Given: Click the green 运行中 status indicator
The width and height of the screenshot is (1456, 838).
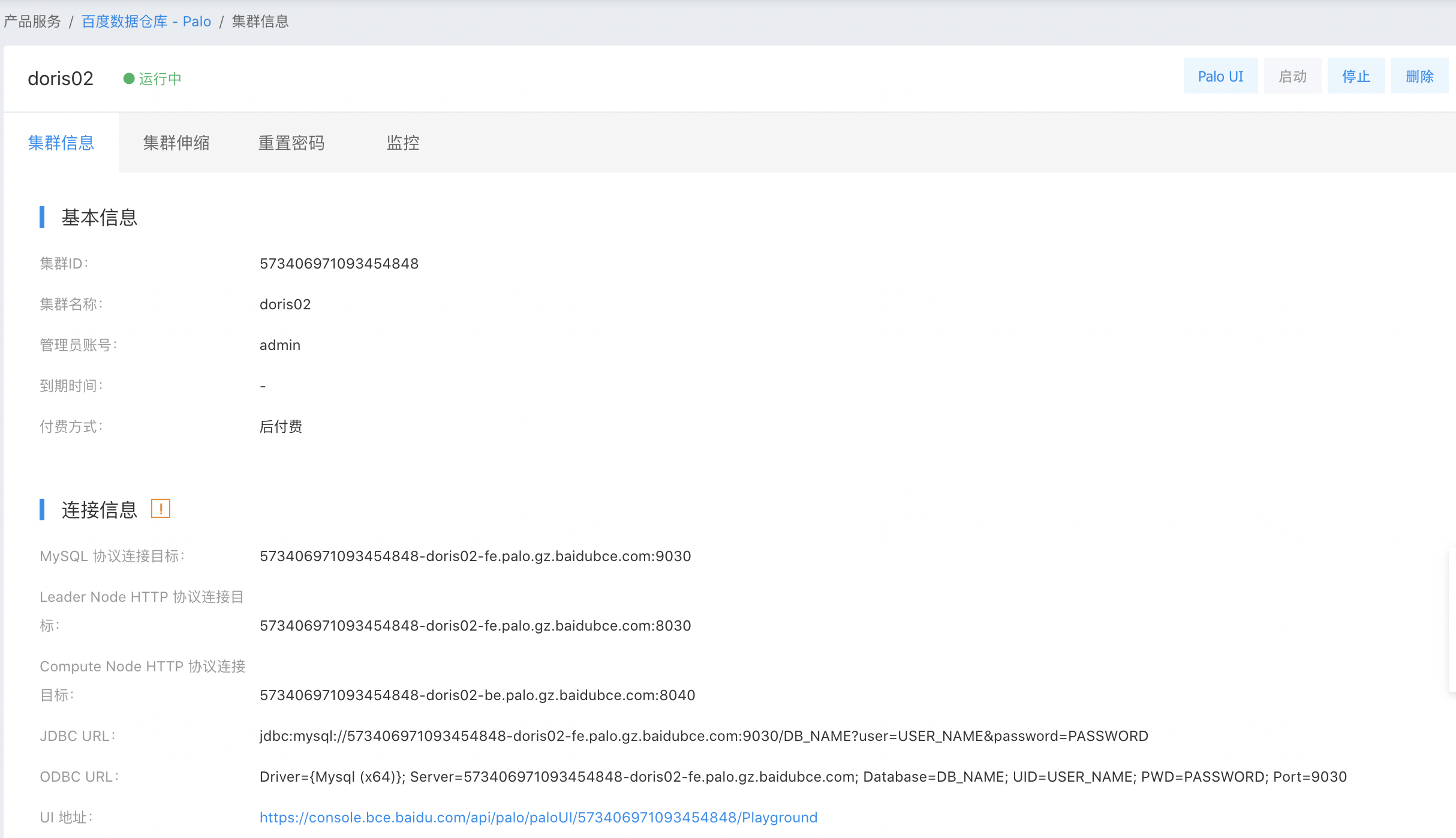Looking at the screenshot, I should pos(152,79).
